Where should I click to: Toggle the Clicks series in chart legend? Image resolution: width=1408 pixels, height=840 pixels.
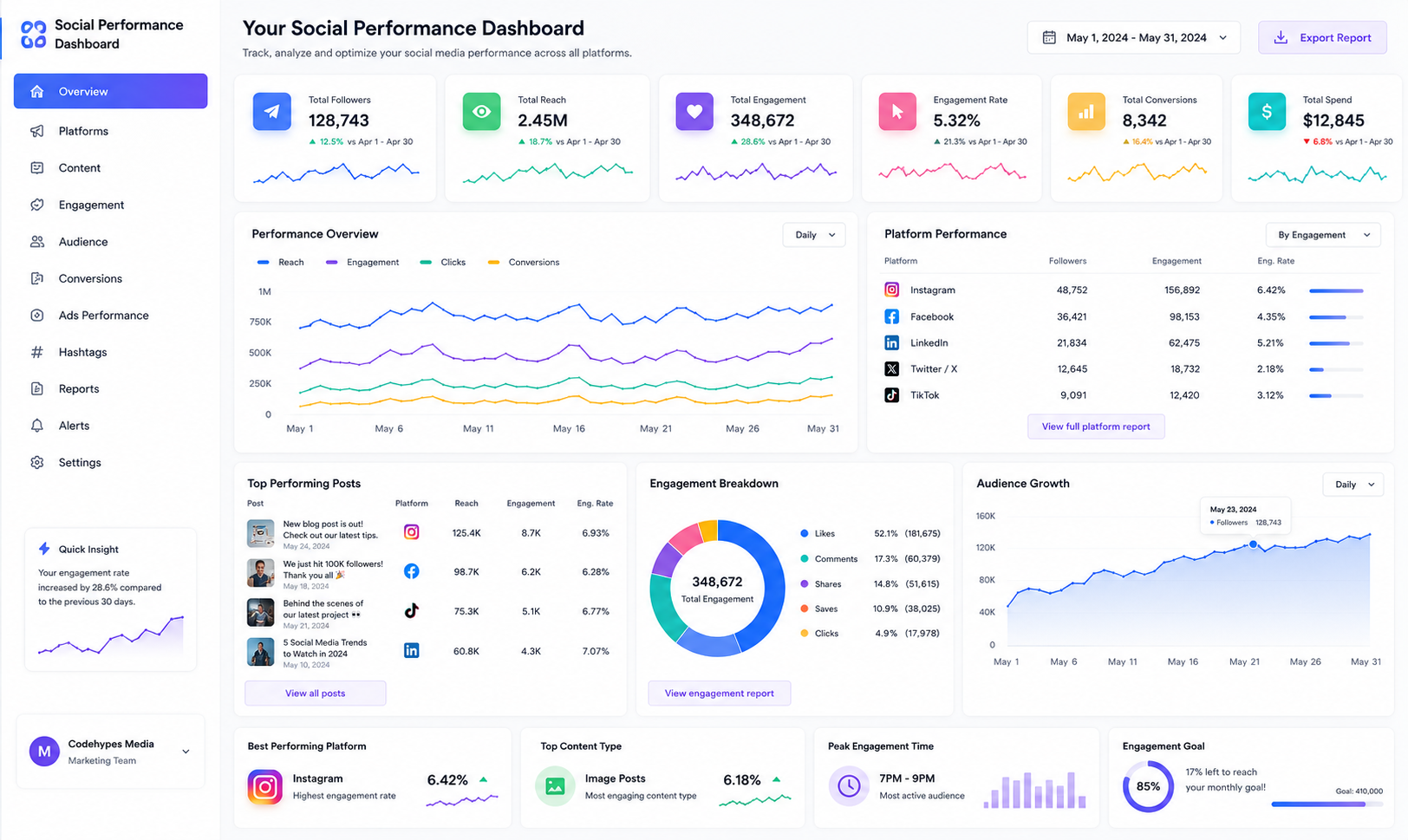tap(443, 262)
